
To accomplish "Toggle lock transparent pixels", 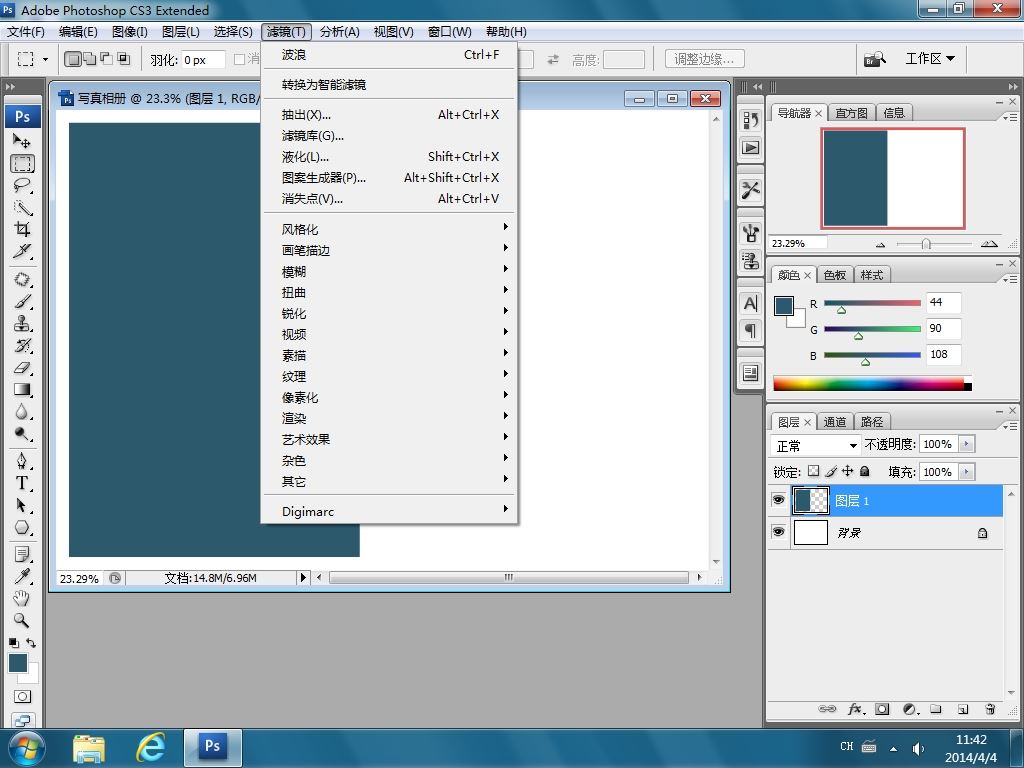I will click(x=813, y=472).
